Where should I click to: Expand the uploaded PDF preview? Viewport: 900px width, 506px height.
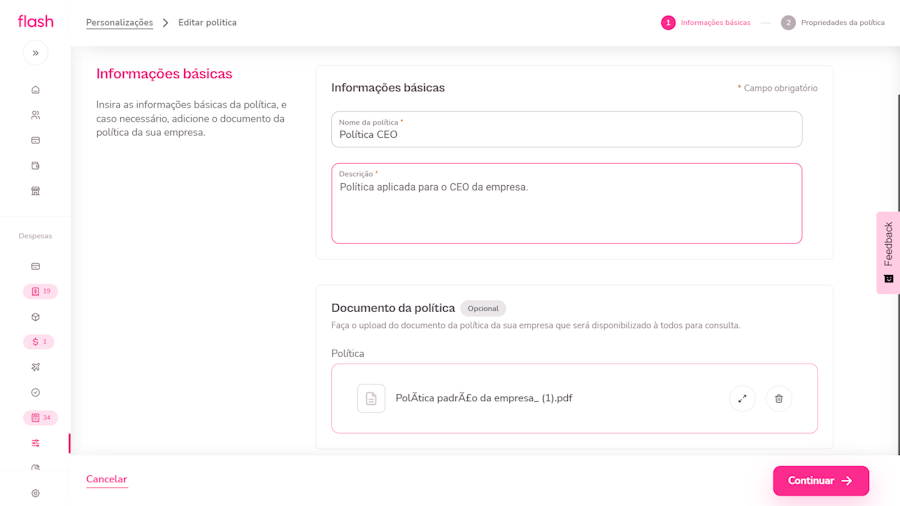pos(742,398)
